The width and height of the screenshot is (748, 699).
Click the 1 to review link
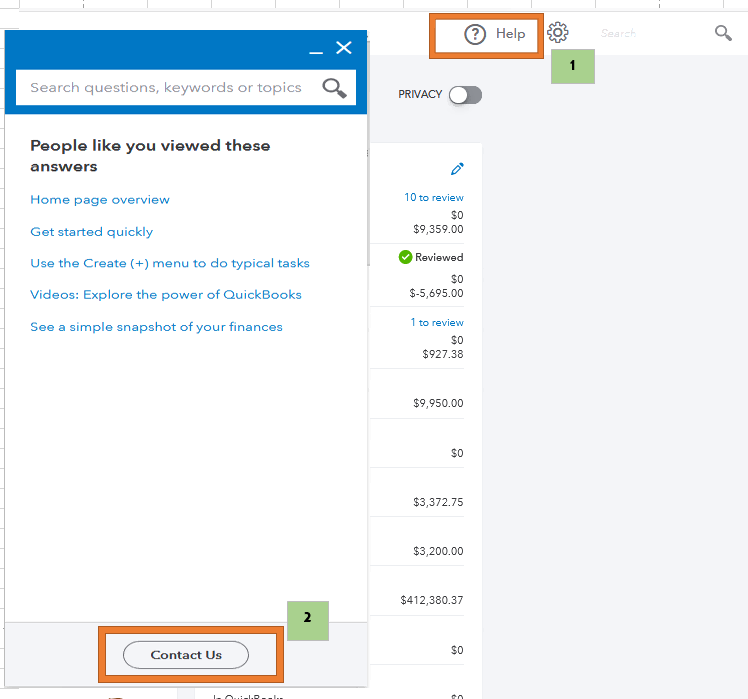[x=436, y=323]
